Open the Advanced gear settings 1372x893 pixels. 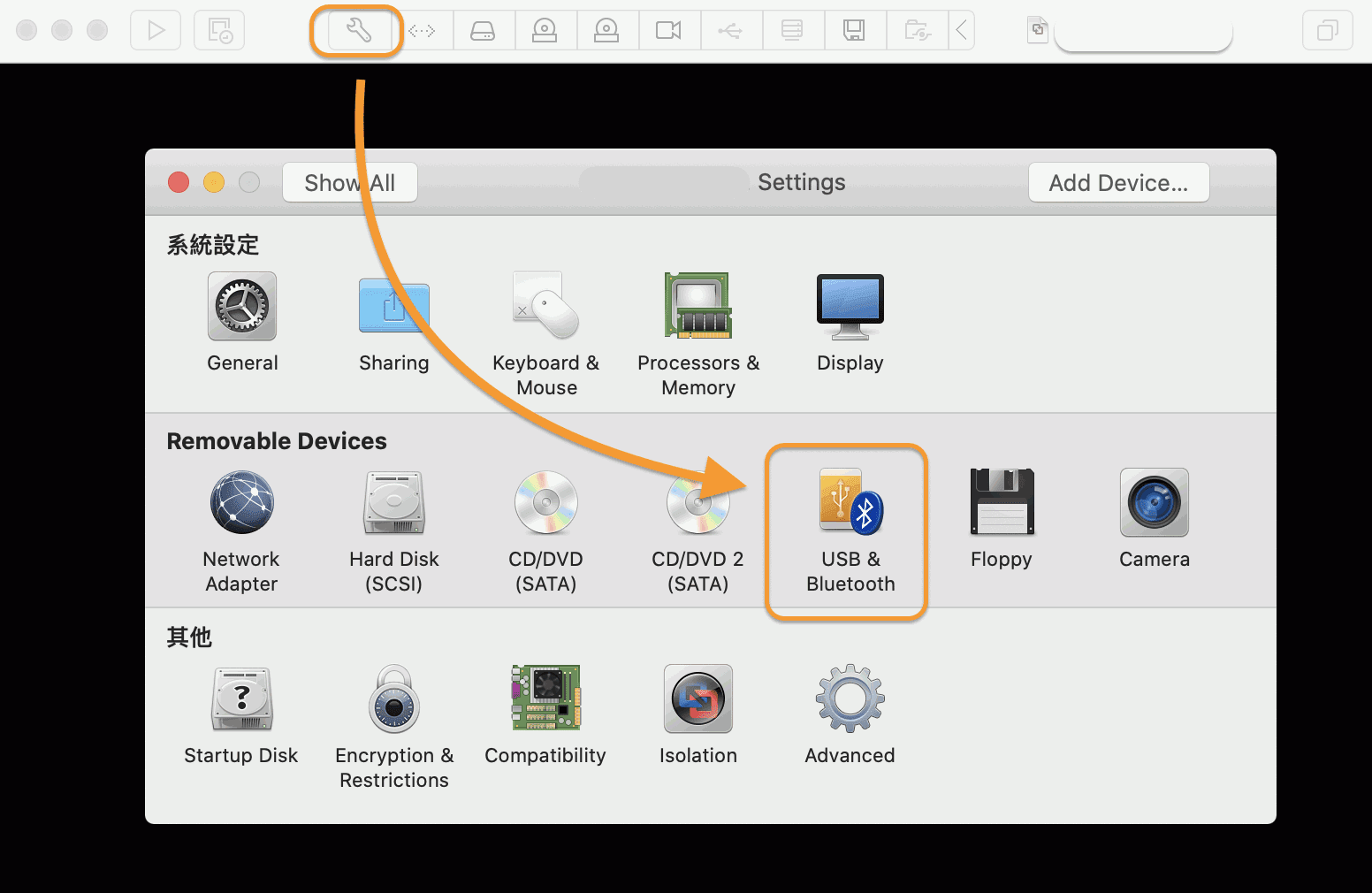coord(849,700)
